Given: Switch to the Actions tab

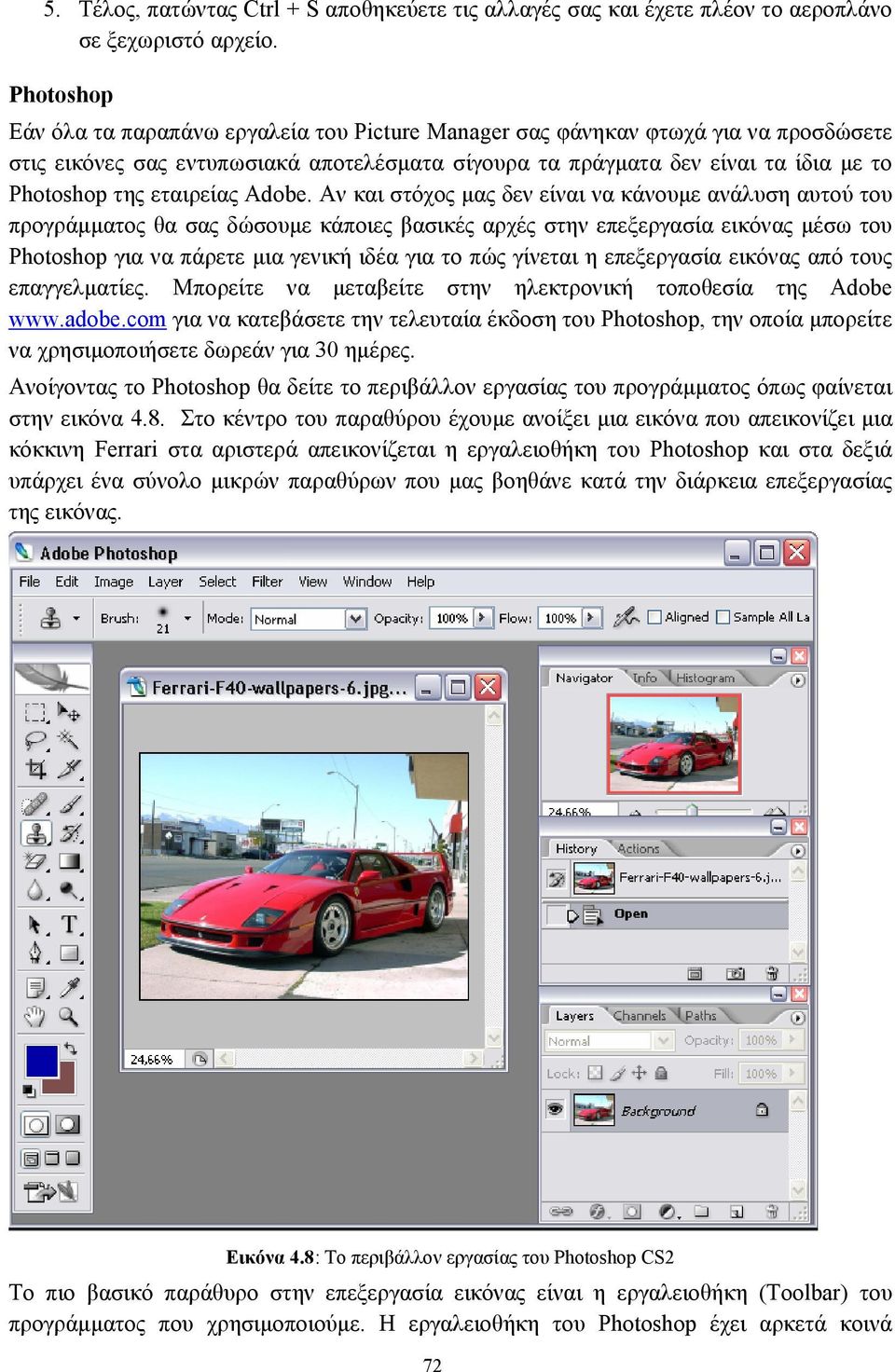Looking at the screenshot, I should pyautogui.click(x=639, y=849).
